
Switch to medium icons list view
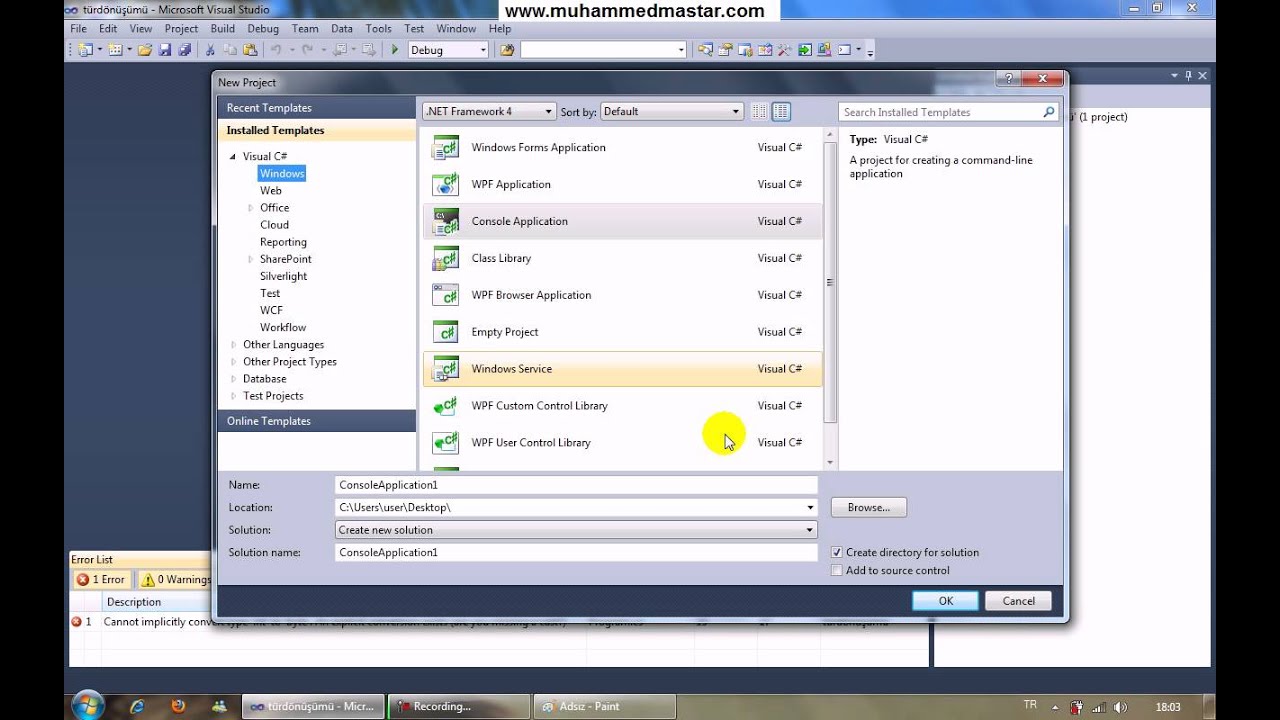click(781, 112)
